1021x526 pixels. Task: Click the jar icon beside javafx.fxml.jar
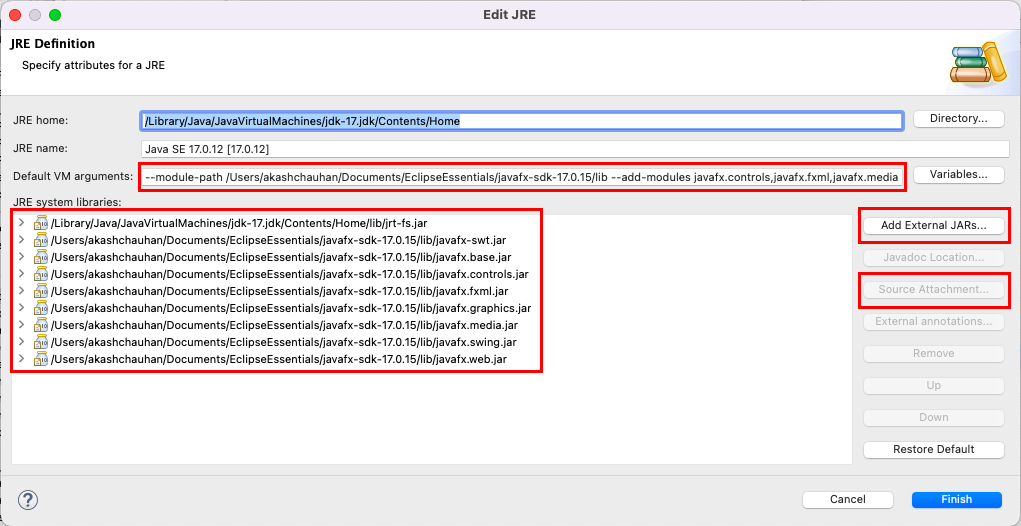coord(42,290)
